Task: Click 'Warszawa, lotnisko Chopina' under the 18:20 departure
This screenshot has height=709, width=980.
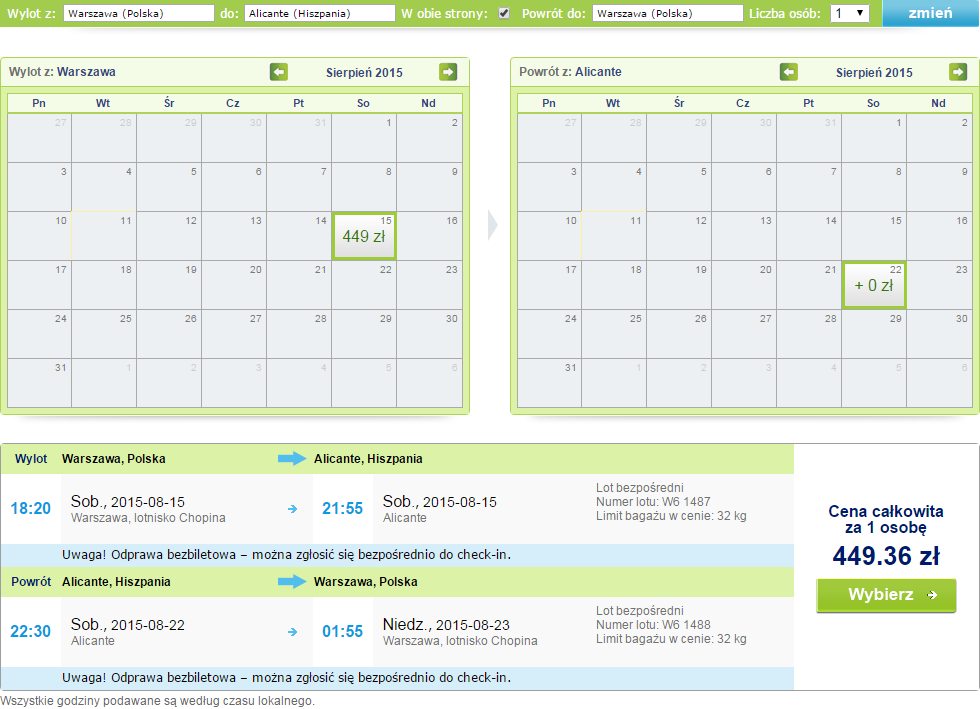Action: click(148, 518)
